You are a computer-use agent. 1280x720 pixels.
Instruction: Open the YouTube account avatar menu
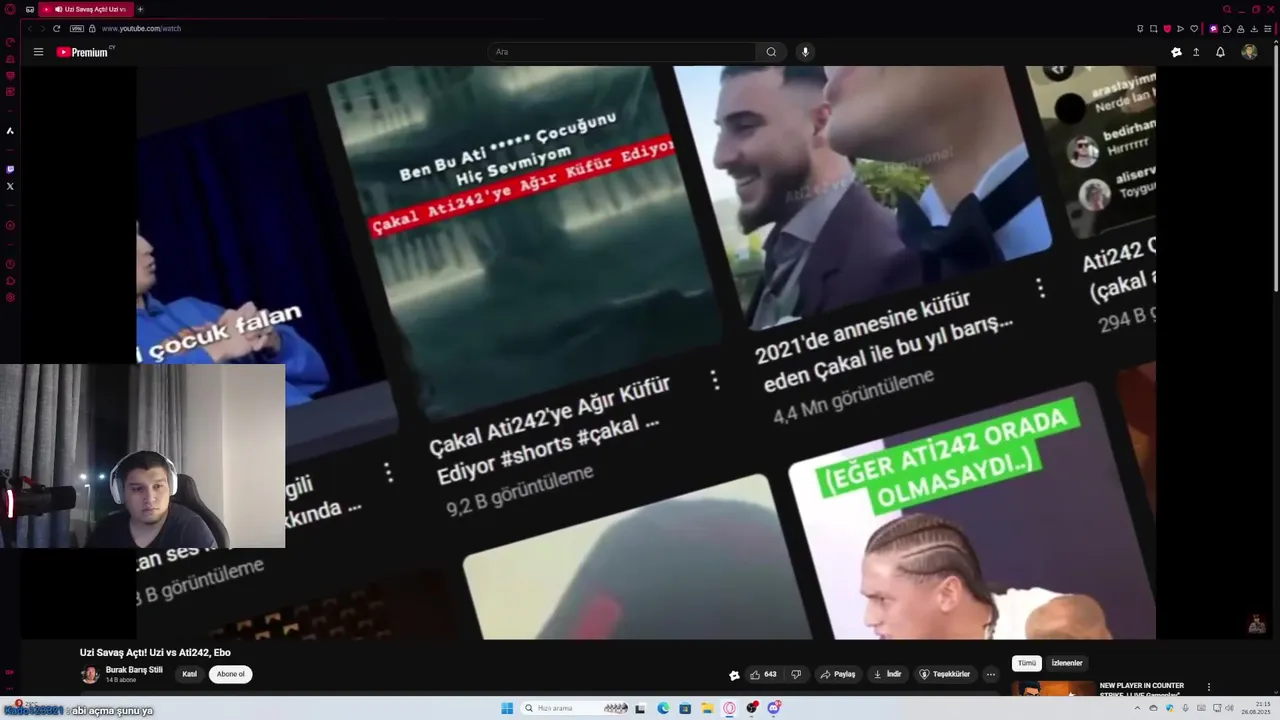click(1249, 52)
